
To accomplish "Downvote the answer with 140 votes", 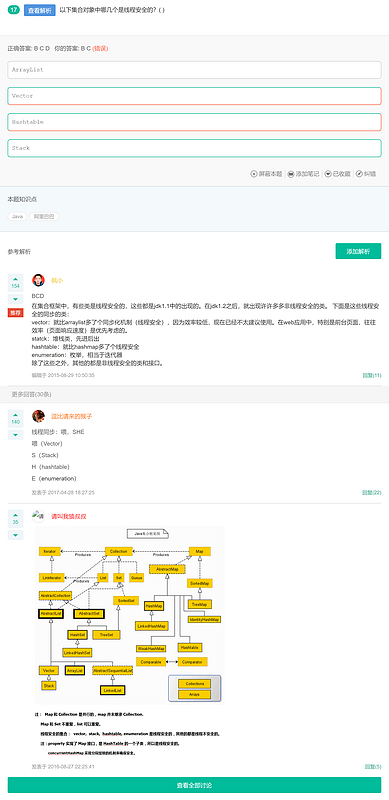I will coord(15,435).
